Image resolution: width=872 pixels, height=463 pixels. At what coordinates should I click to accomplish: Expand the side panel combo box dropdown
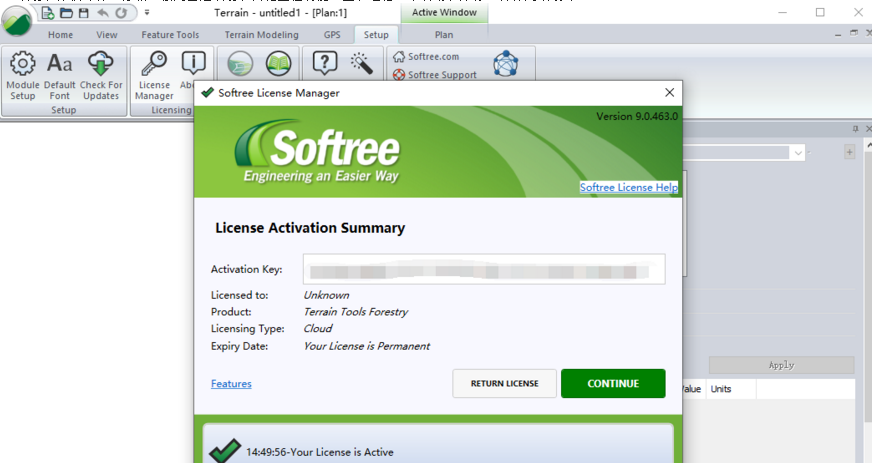[798, 152]
